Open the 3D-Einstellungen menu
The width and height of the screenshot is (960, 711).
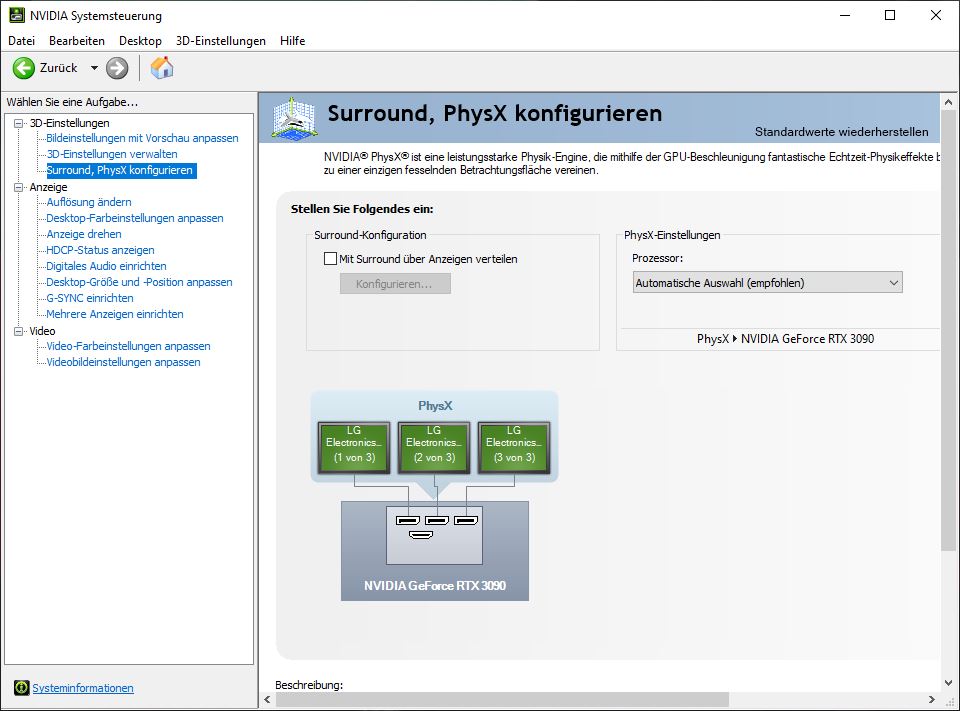point(220,40)
